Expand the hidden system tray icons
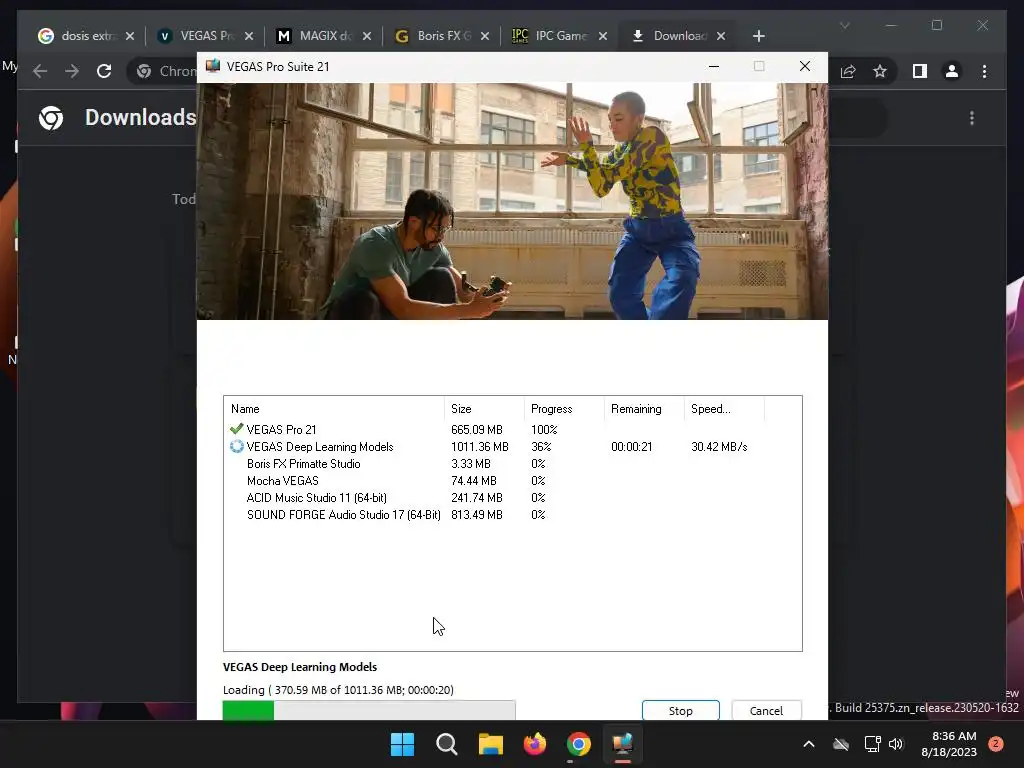 (x=808, y=744)
